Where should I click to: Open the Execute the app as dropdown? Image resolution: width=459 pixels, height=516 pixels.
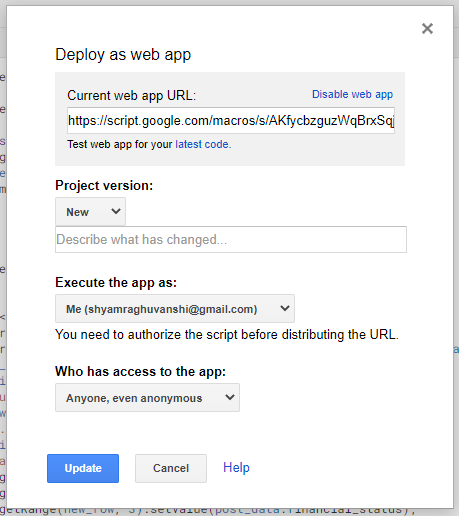(175, 308)
